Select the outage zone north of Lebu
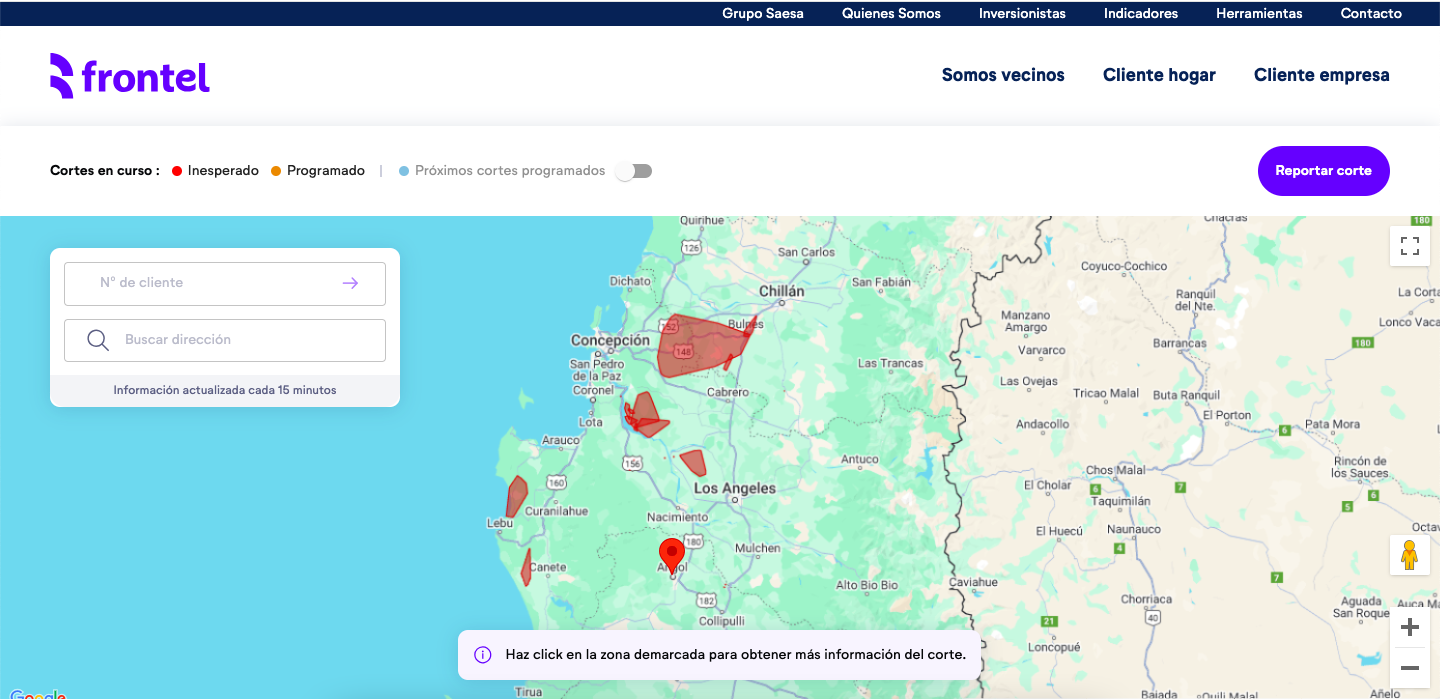The height and width of the screenshot is (699, 1440). click(517, 496)
